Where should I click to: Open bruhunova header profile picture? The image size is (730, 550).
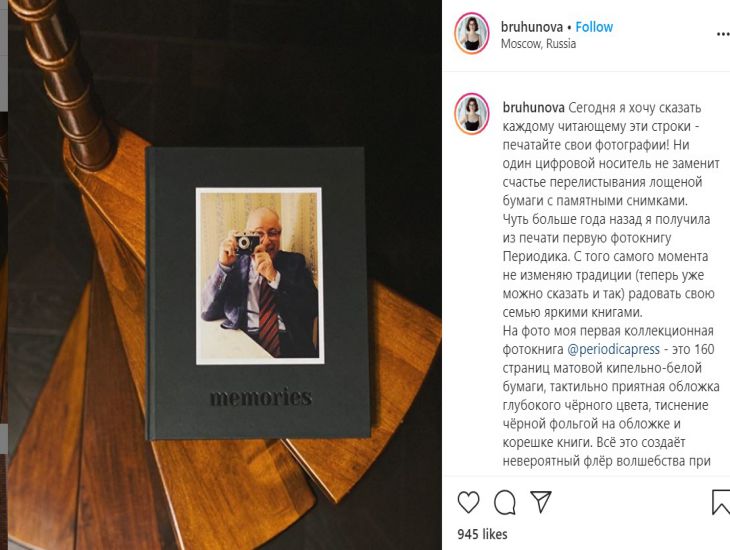pos(472,33)
